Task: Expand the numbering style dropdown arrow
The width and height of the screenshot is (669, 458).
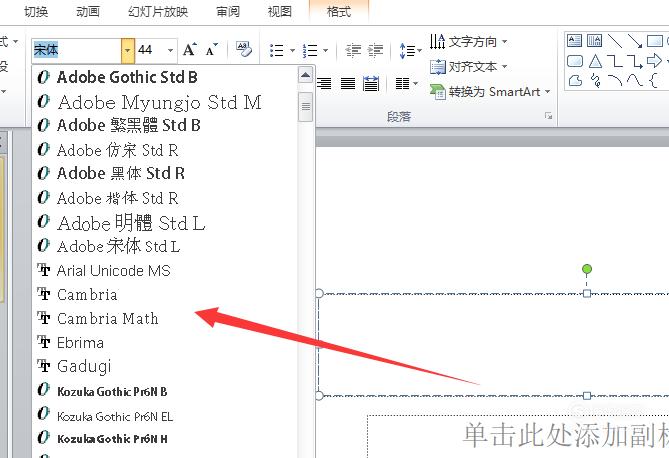Action: pos(326,50)
